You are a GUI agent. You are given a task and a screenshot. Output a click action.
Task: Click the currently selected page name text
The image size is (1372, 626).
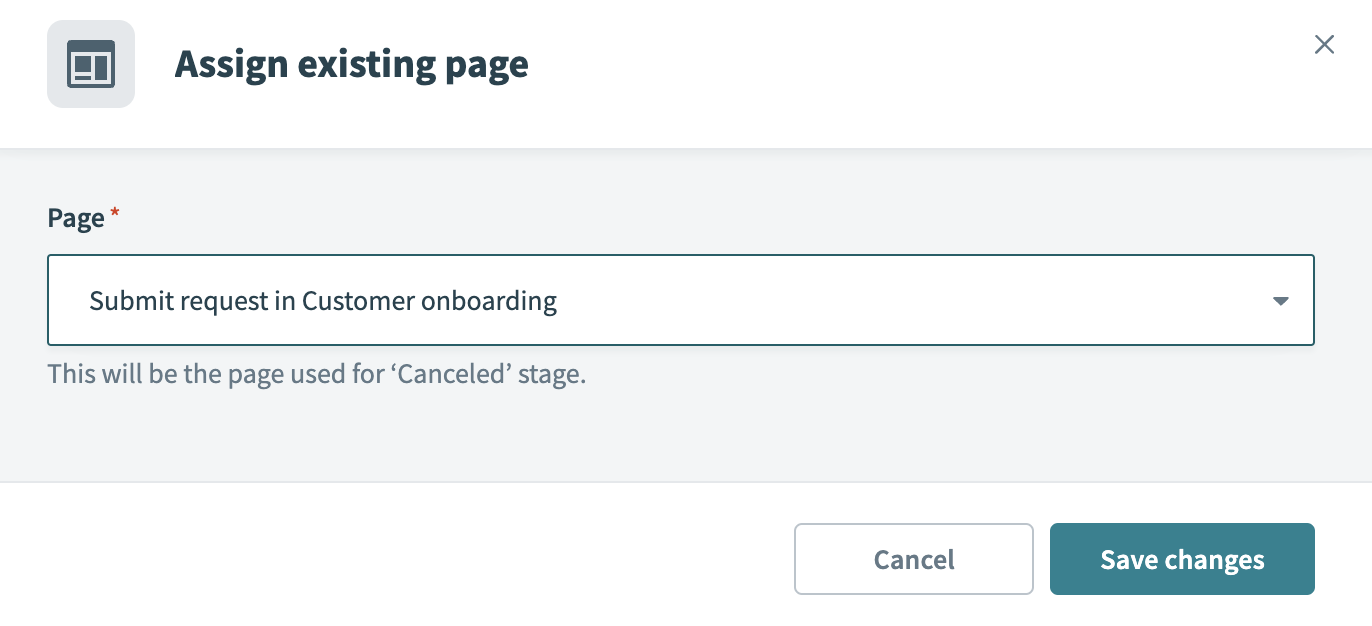coord(322,300)
